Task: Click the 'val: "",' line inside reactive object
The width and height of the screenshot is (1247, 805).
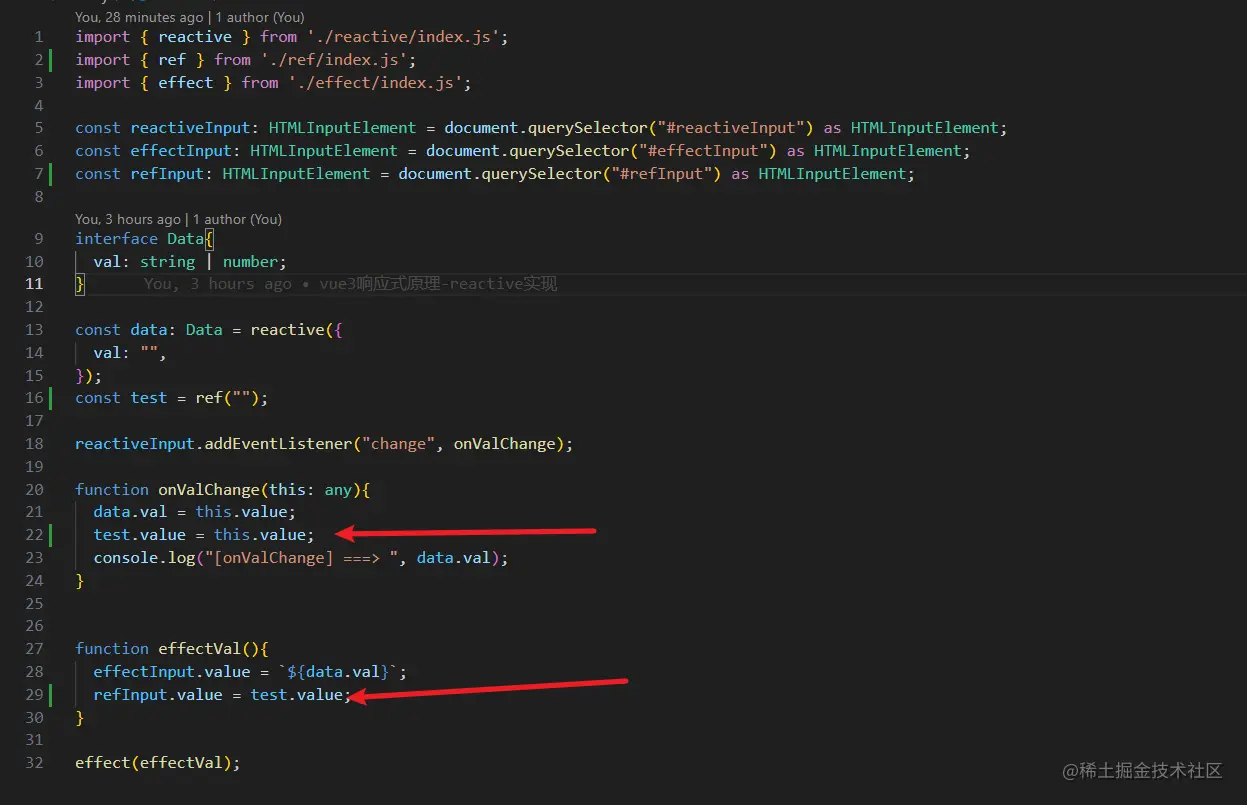Action: pos(130,353)
